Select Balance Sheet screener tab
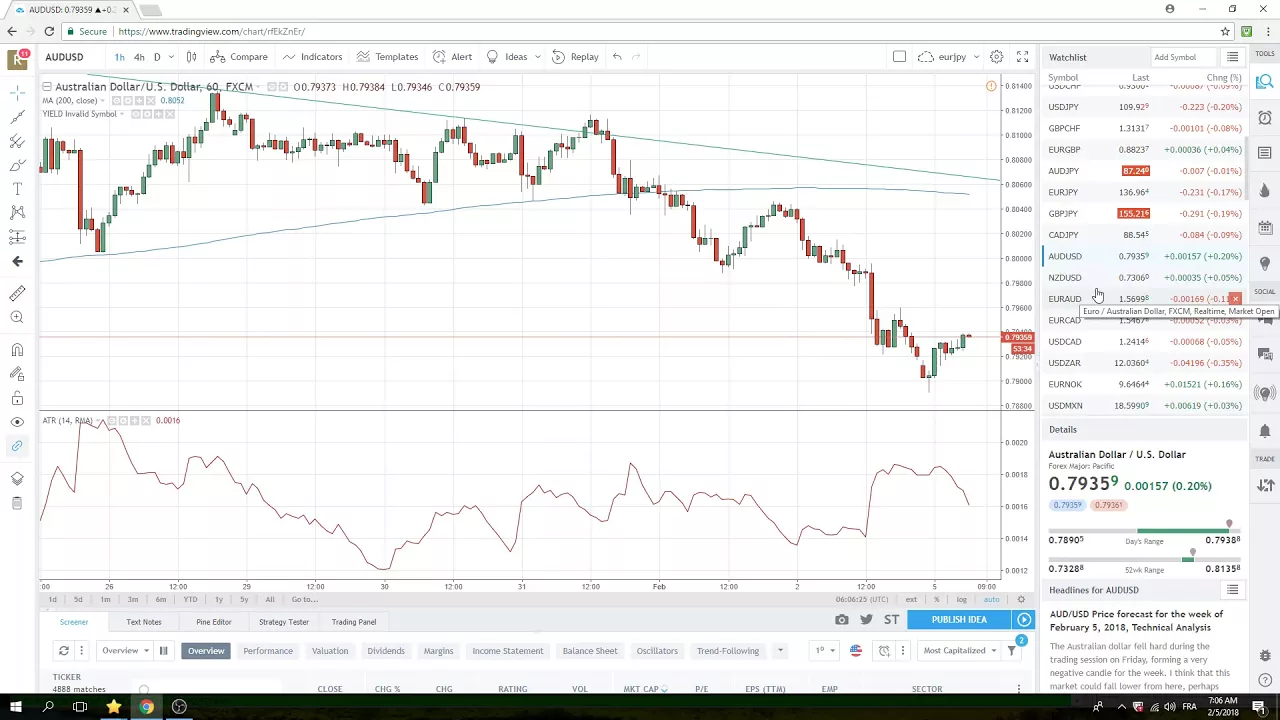Image resolution: width=1280 pixels, height=720 pixels. pos(590,651)
